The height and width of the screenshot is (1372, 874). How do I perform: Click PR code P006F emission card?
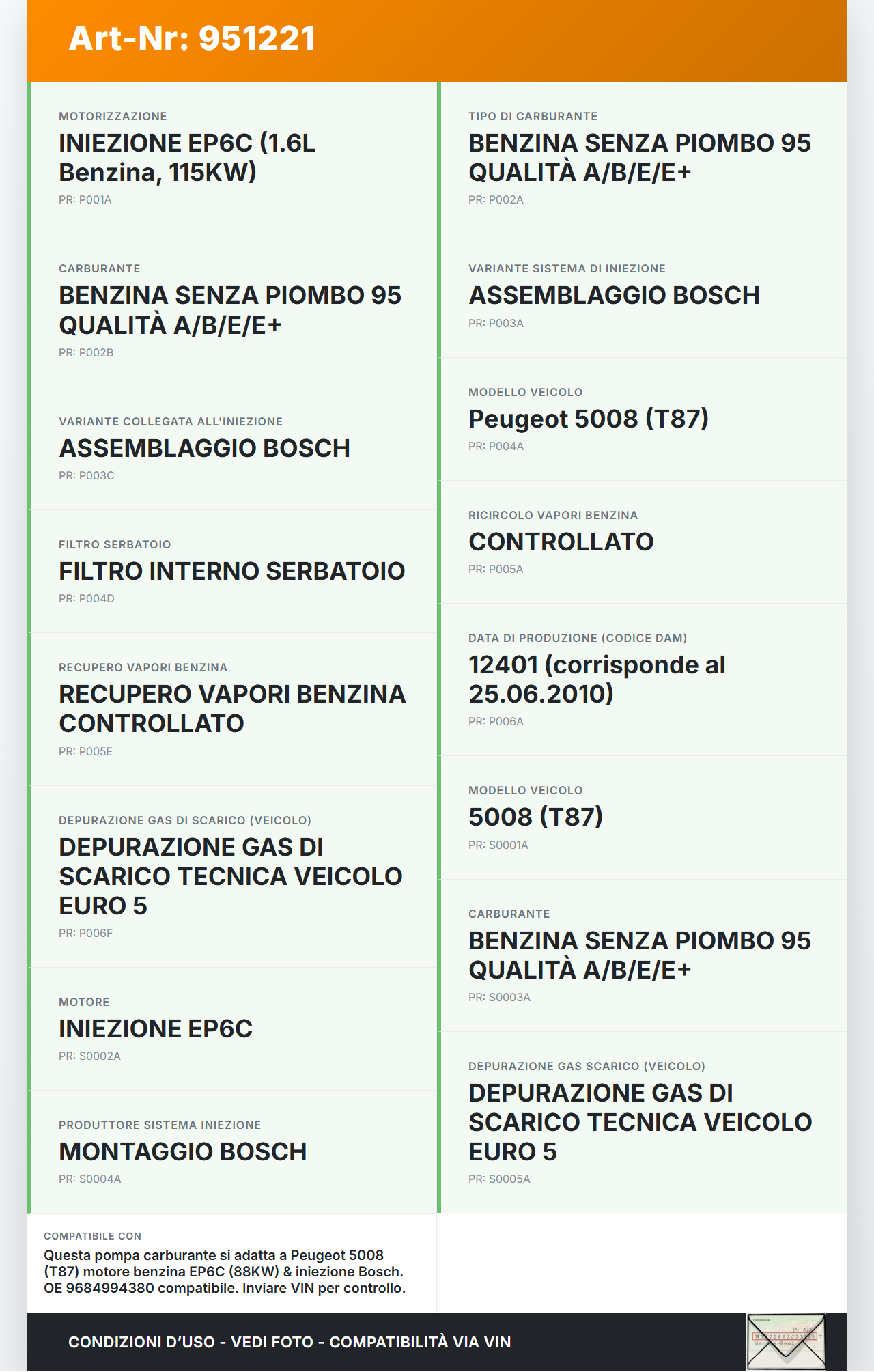(85, 934)
